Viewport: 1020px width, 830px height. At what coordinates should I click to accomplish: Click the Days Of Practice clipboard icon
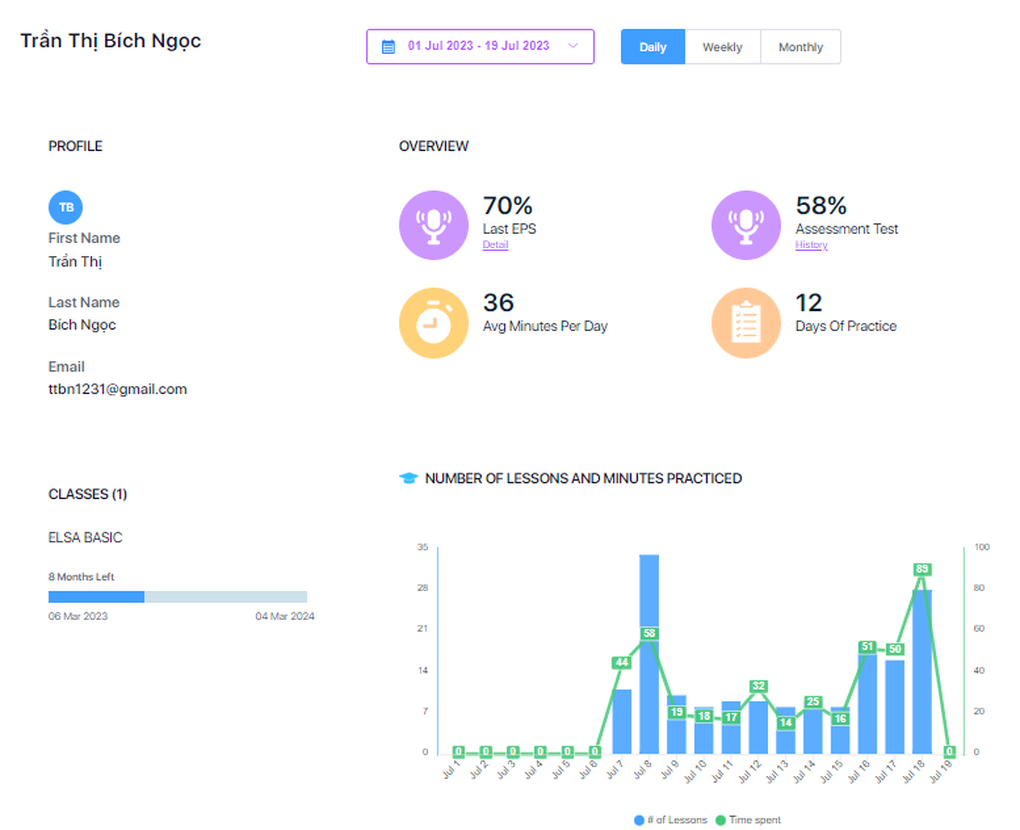coord(745,324)
